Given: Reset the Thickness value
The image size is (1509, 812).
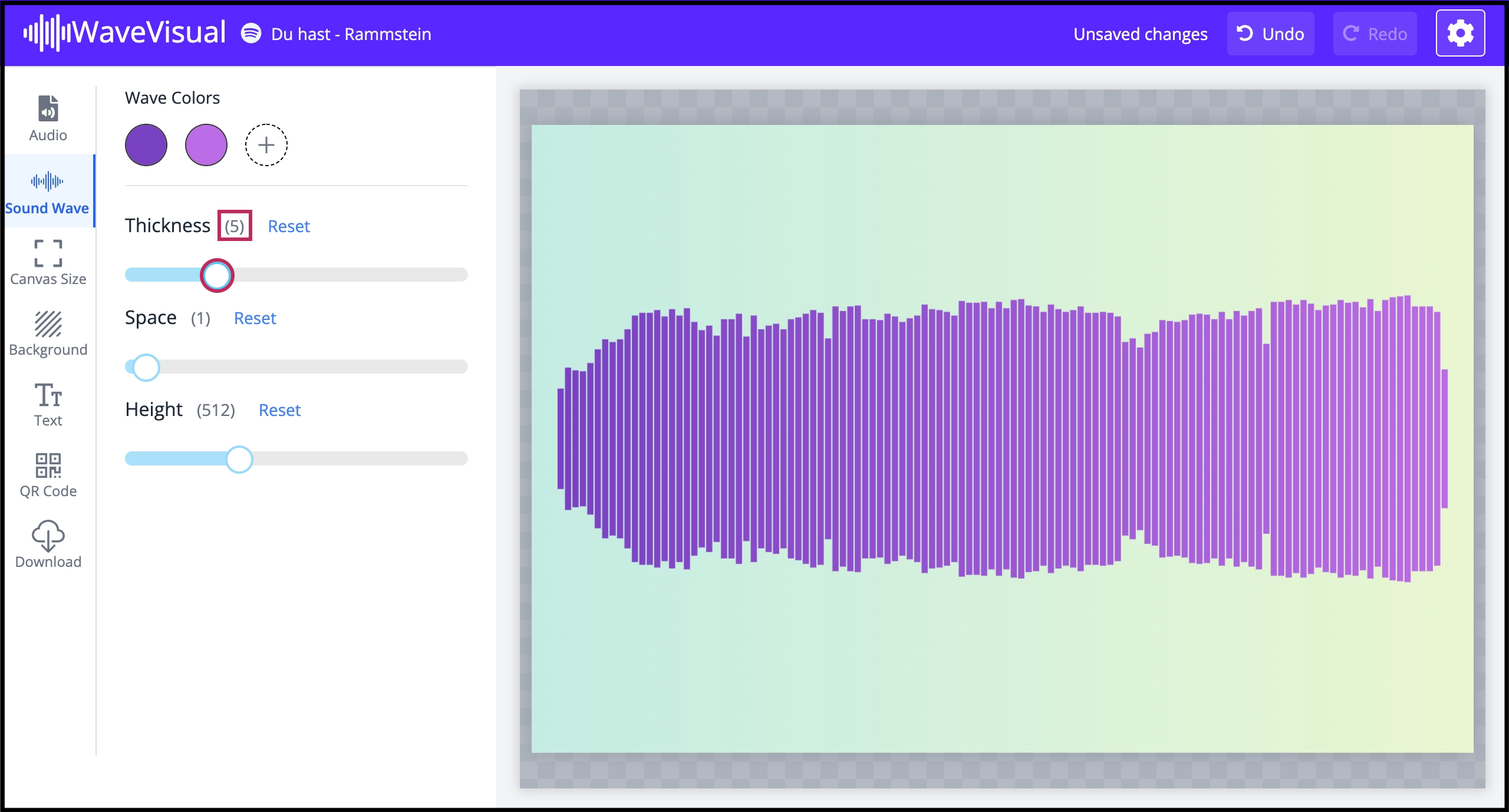Looking at the screenshot, I should pyautogui.click(x=289, y=226).
